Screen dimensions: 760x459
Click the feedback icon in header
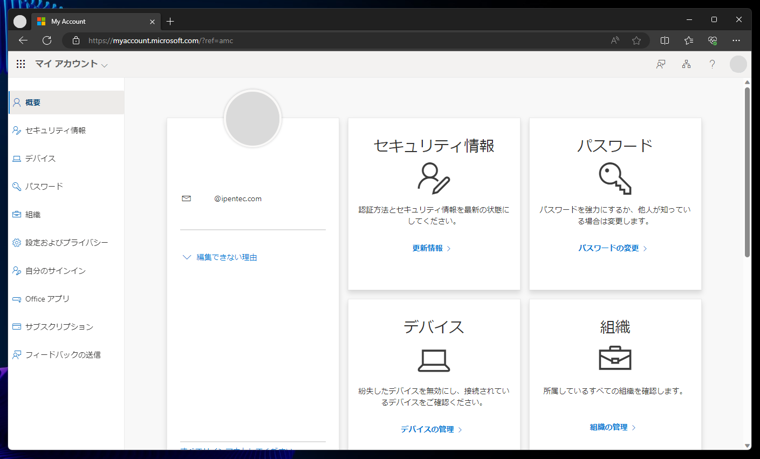pyautogui.click(x=661, y=64)
